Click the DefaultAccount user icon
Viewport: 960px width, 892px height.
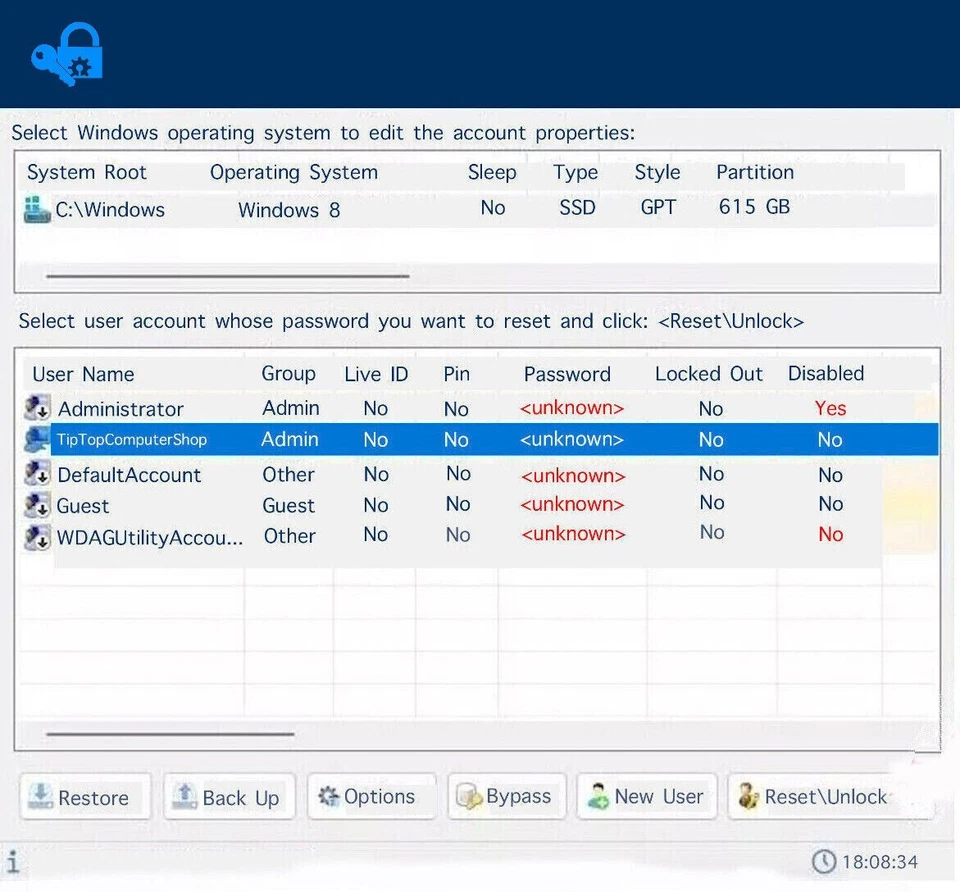pos(38,475)
